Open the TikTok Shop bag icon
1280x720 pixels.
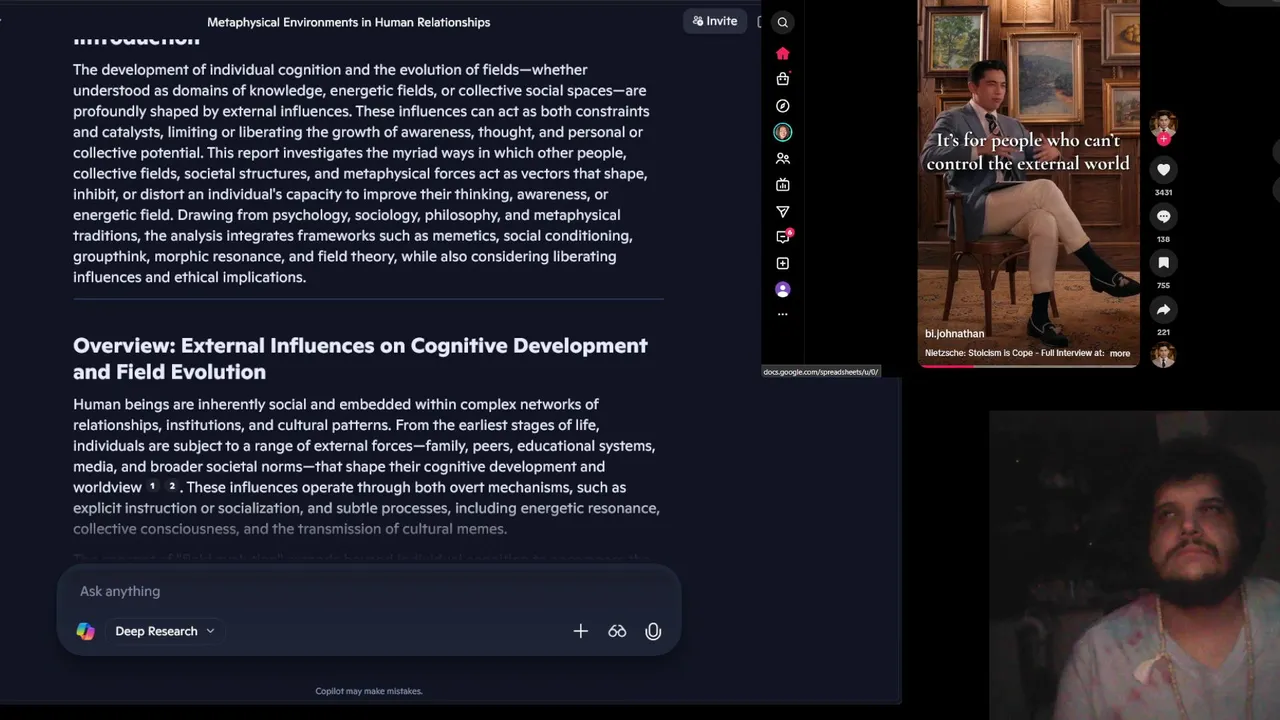click(x=783, y=79)
